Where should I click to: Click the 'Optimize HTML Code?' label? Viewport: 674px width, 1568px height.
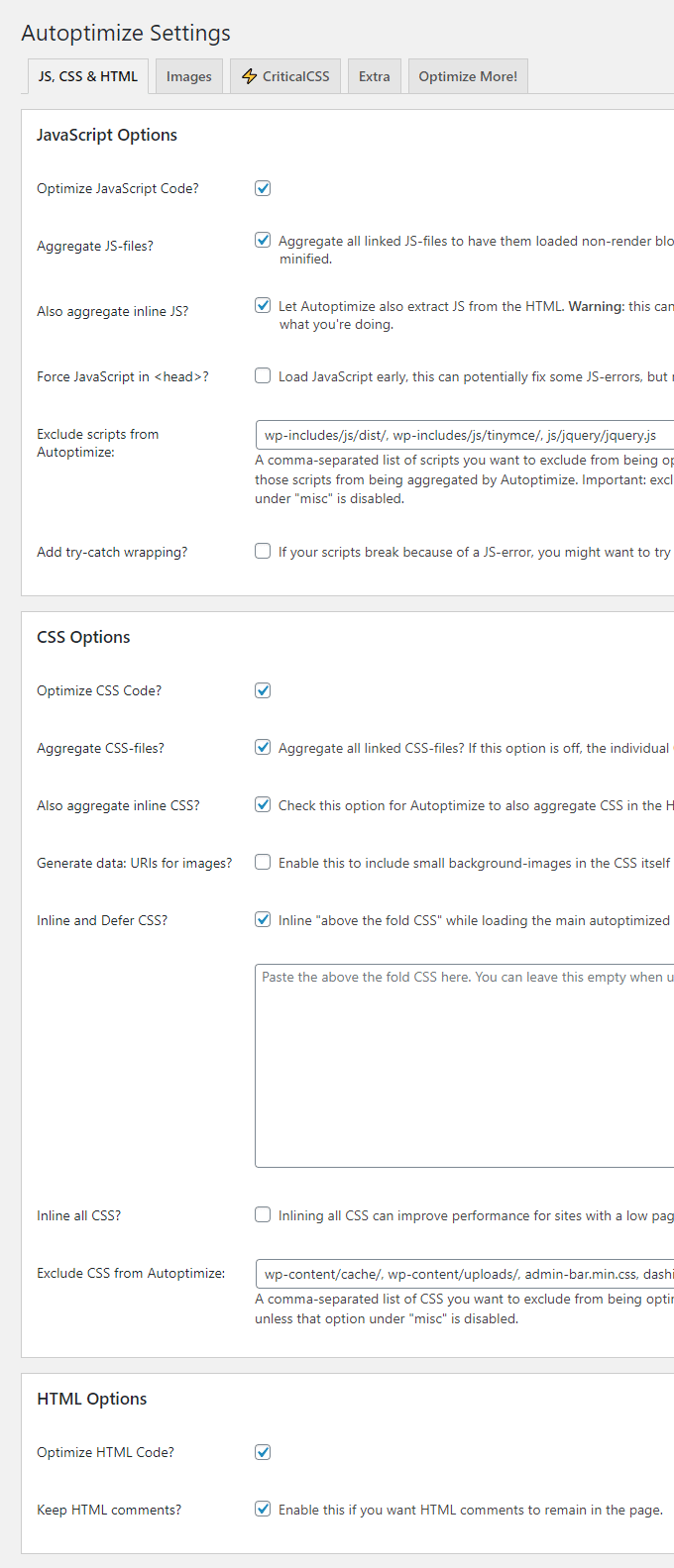coord(106,1452)
